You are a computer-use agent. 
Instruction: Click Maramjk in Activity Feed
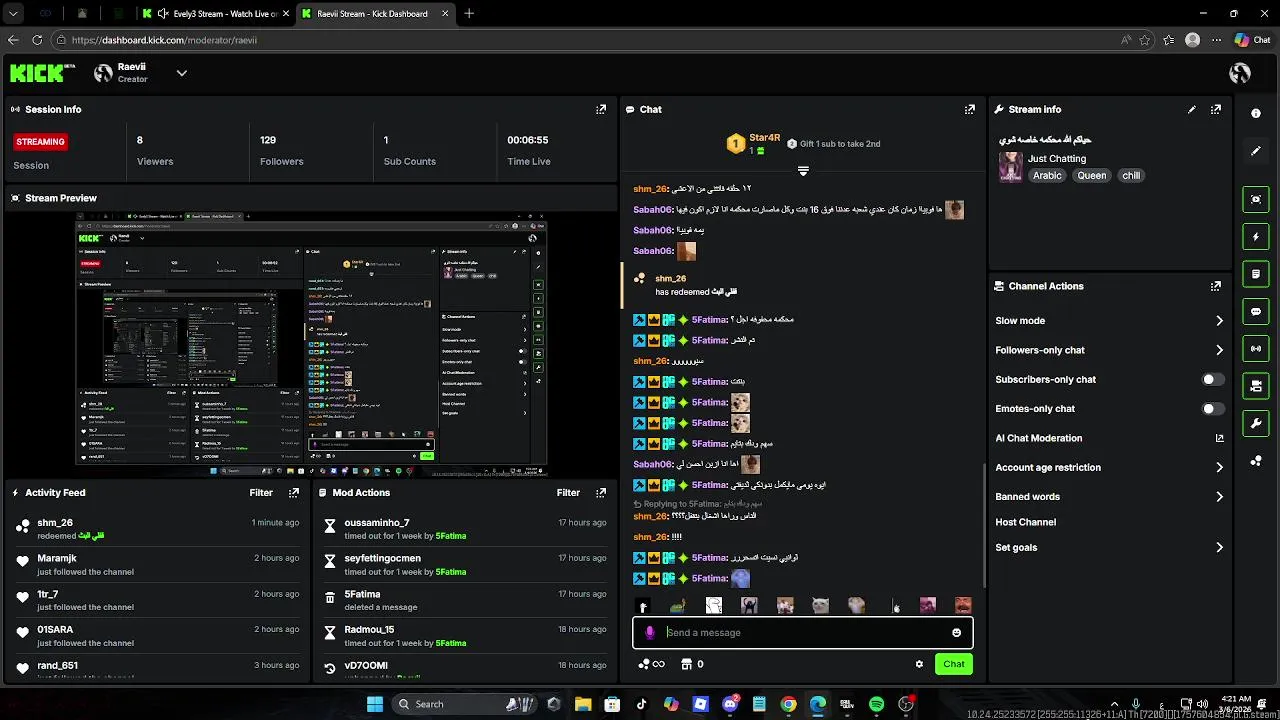point(57,558)
